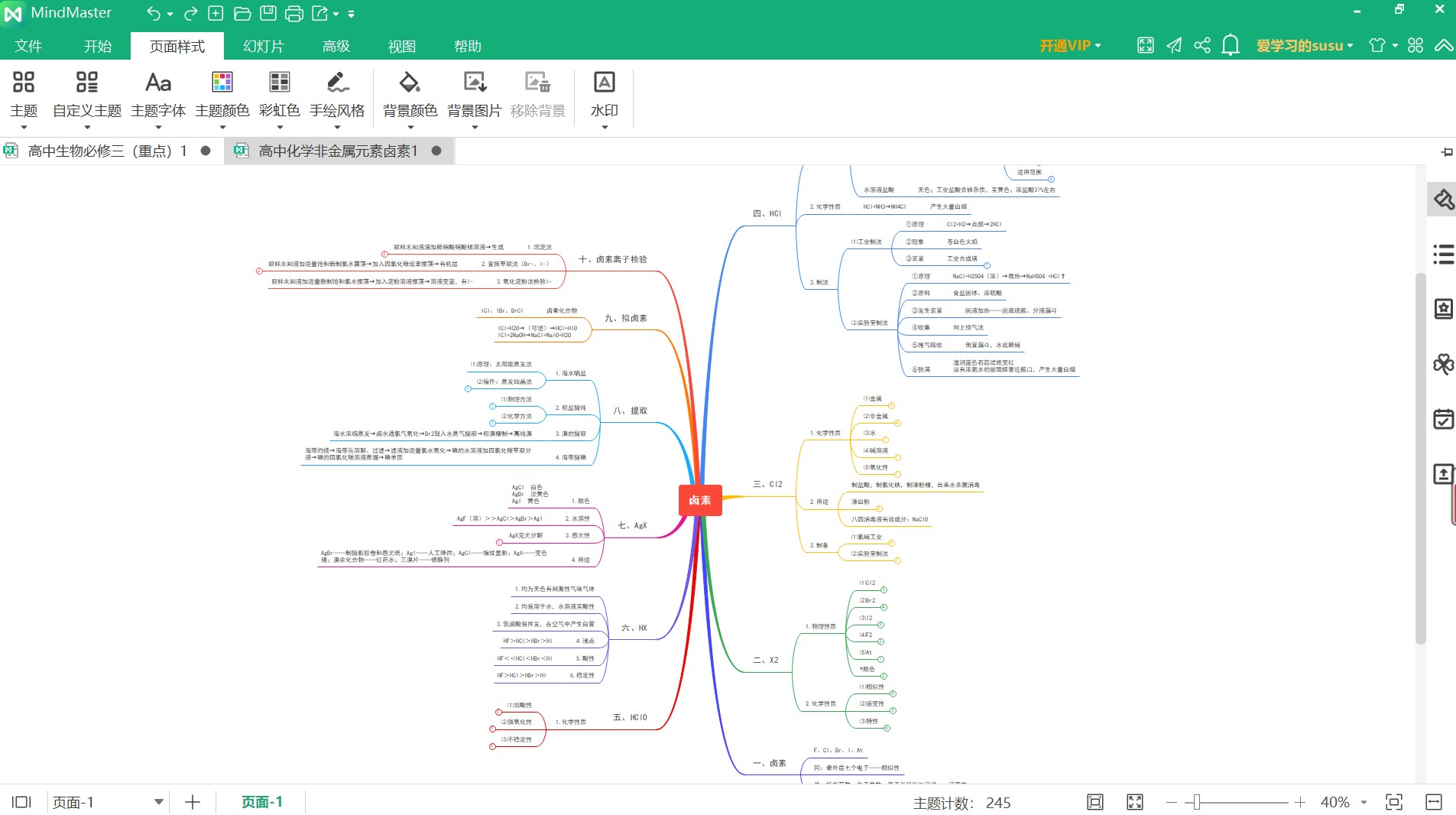Open file using the folder icon

(x=242, y=13)
